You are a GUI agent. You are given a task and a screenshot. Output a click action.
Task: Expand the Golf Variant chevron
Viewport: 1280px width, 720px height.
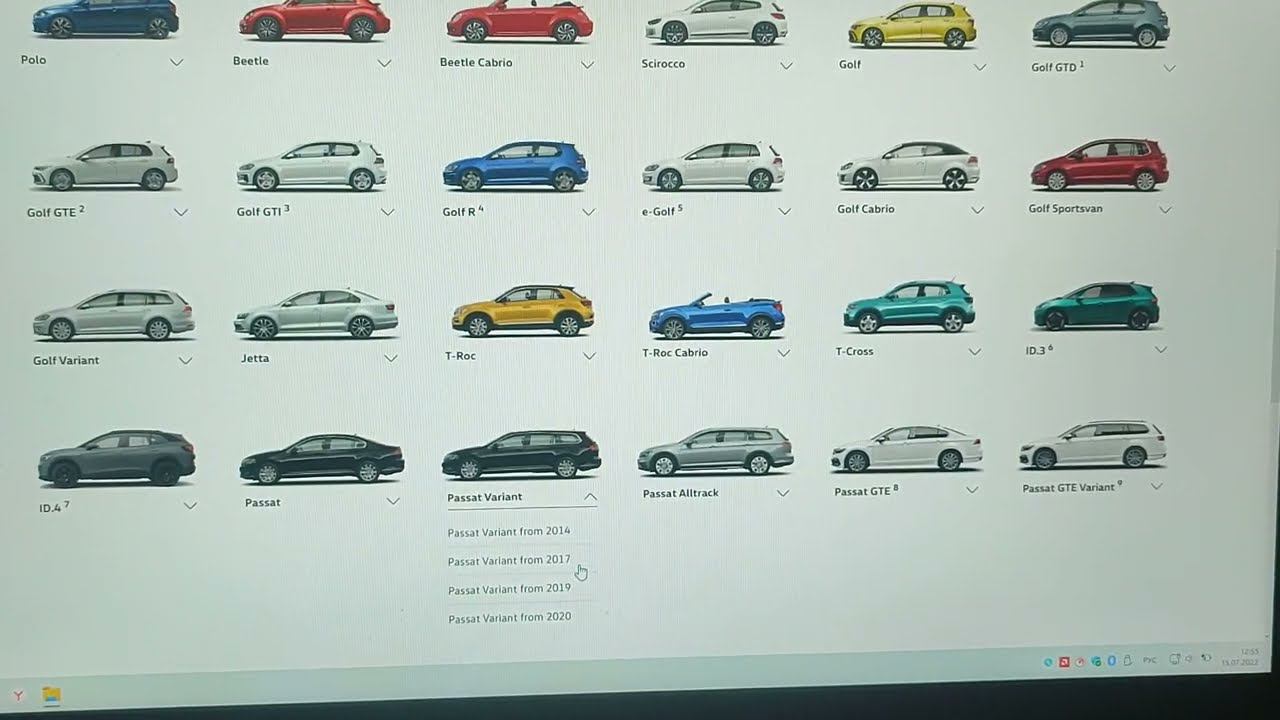pos(185,360)
